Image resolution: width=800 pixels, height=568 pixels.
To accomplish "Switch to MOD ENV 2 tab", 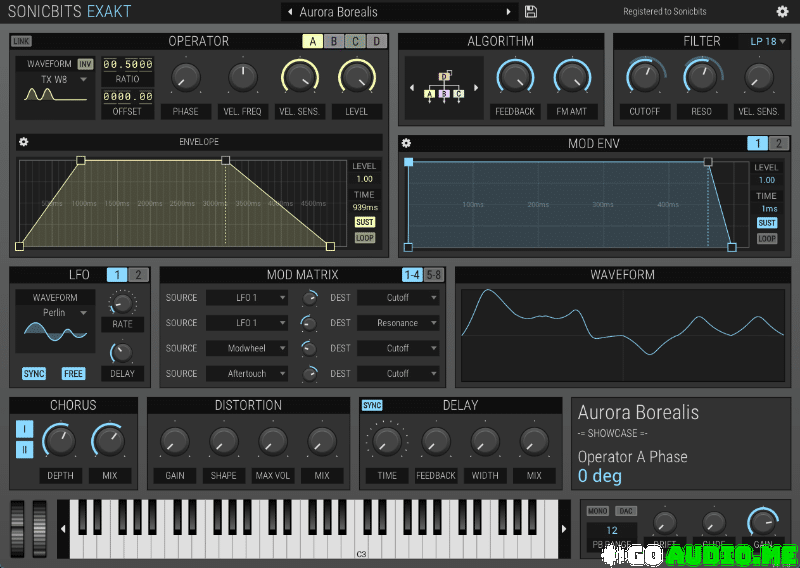I will [x=779, y=143].
